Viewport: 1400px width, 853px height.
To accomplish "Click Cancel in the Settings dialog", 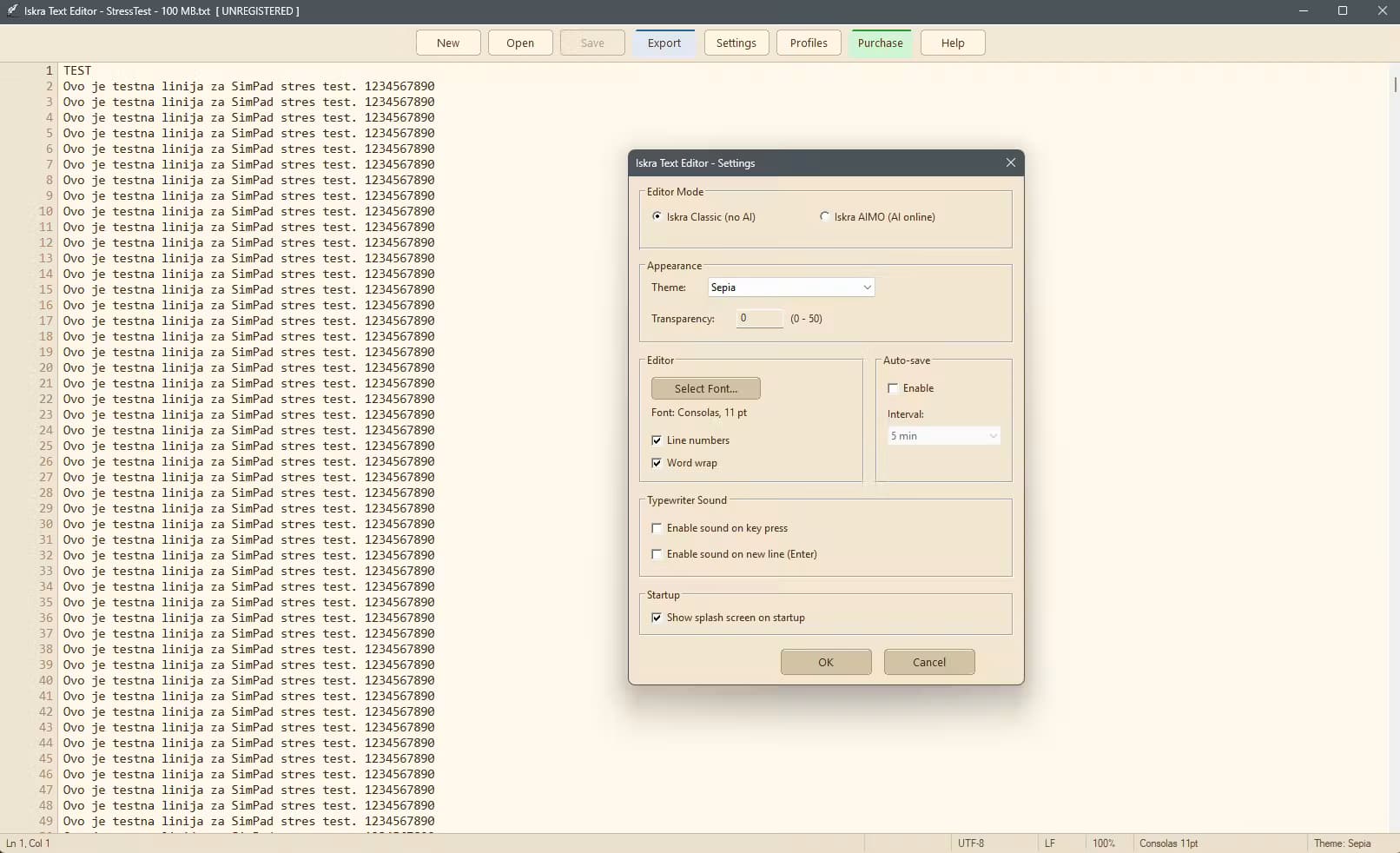I will tap(928, 662).
